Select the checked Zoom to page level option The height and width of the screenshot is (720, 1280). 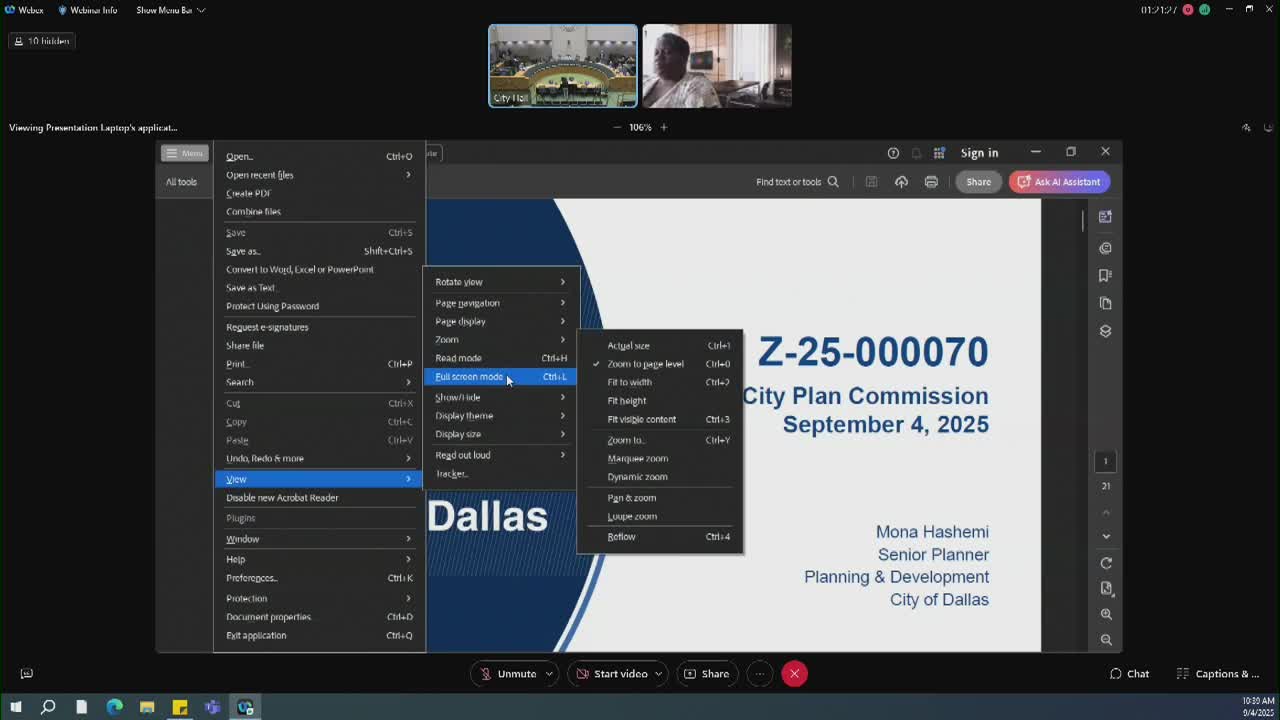click(x=645, y=364)
